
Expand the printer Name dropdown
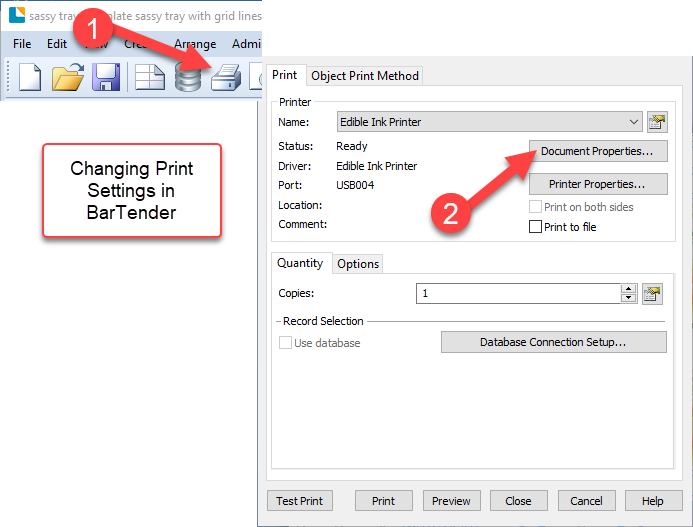[x=634, y=122]
